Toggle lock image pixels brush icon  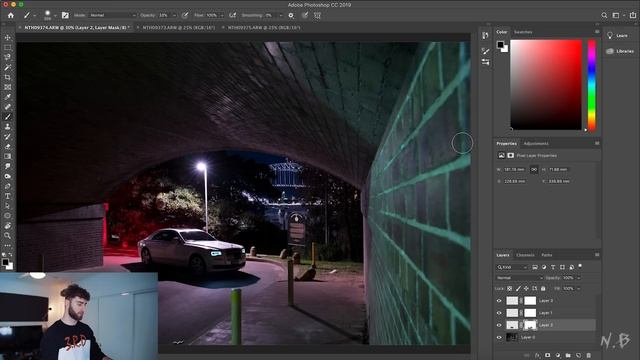coord(518,289)
